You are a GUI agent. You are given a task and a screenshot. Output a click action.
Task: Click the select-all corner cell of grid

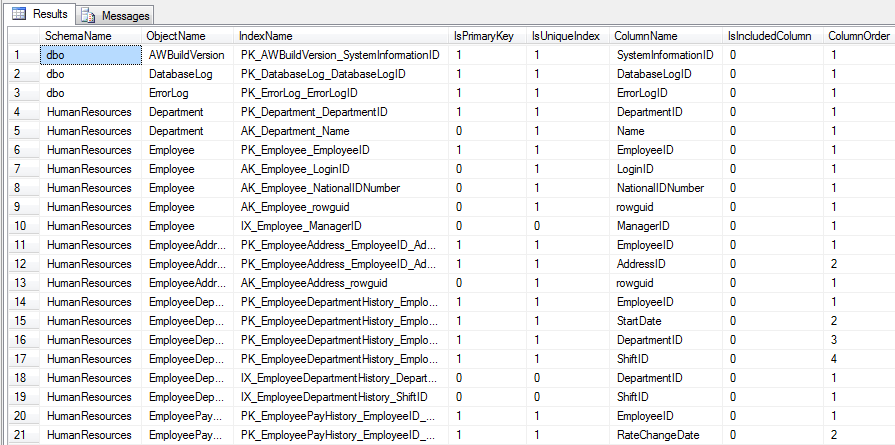click(x=20, y=36)
